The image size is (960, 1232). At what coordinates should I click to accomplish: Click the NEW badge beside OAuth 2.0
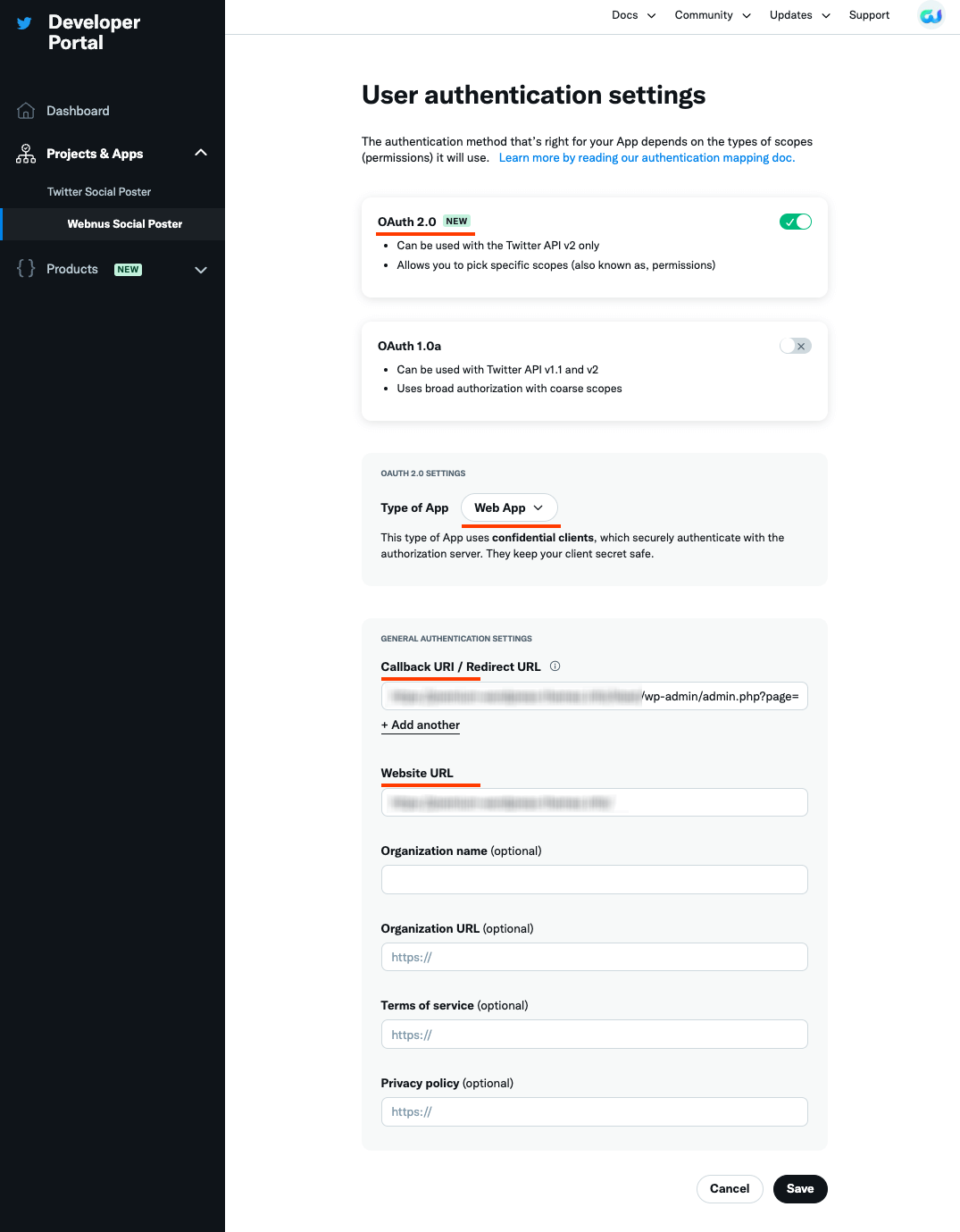point(457,222)
